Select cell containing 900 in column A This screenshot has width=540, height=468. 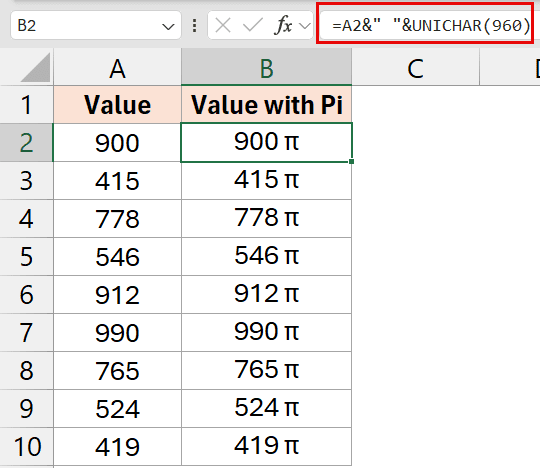(117, 143)
